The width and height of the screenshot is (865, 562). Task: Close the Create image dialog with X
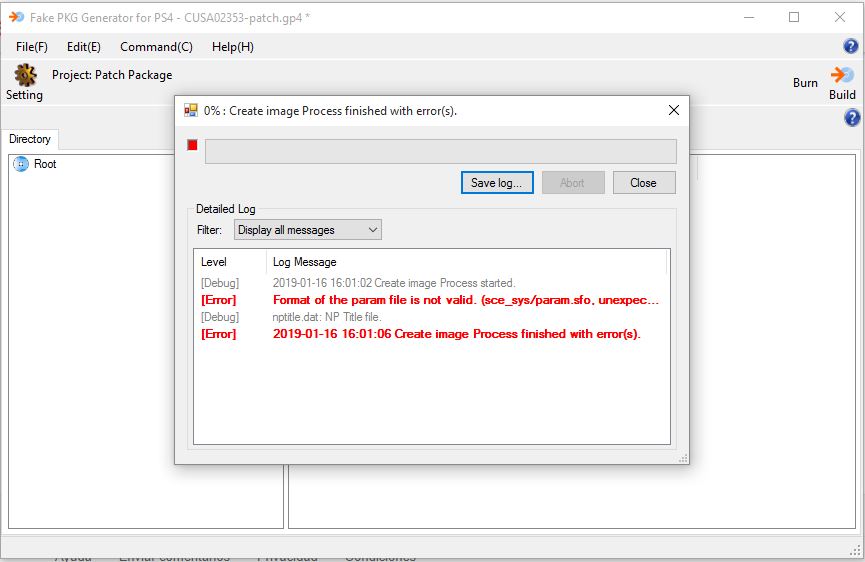tap(674, 110)
